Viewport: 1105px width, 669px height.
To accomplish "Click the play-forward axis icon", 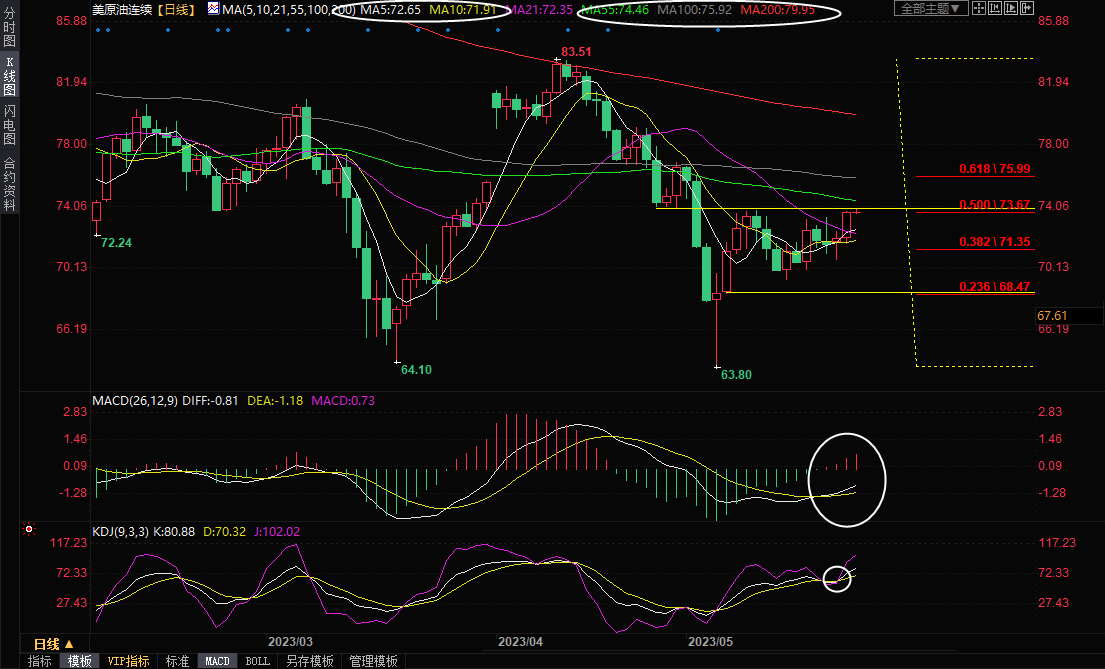I will (x=1011, y=8).
